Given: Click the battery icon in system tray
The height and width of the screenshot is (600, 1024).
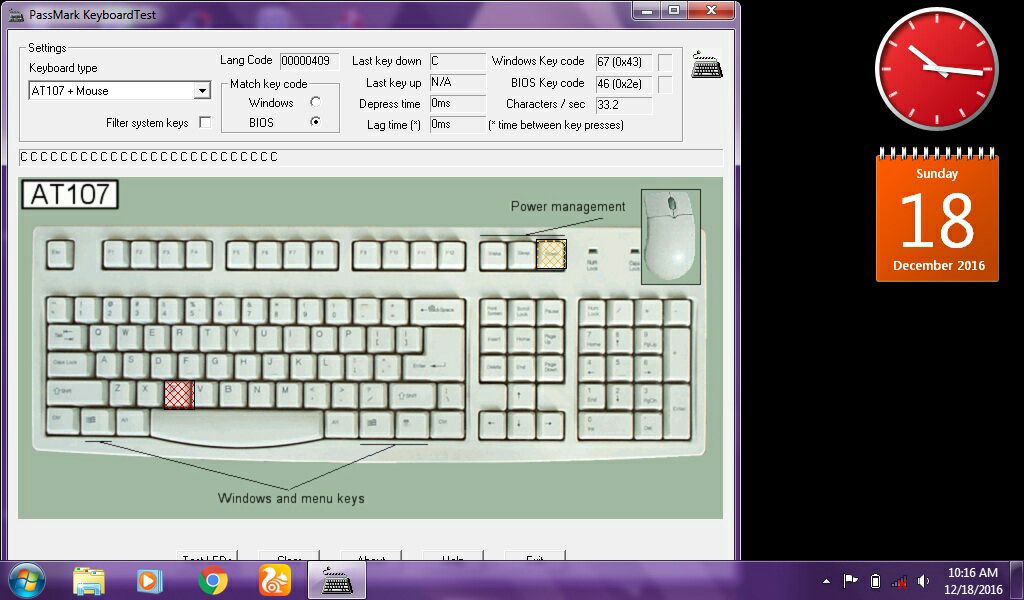Looking at the screenshot, I should point(876,580).
